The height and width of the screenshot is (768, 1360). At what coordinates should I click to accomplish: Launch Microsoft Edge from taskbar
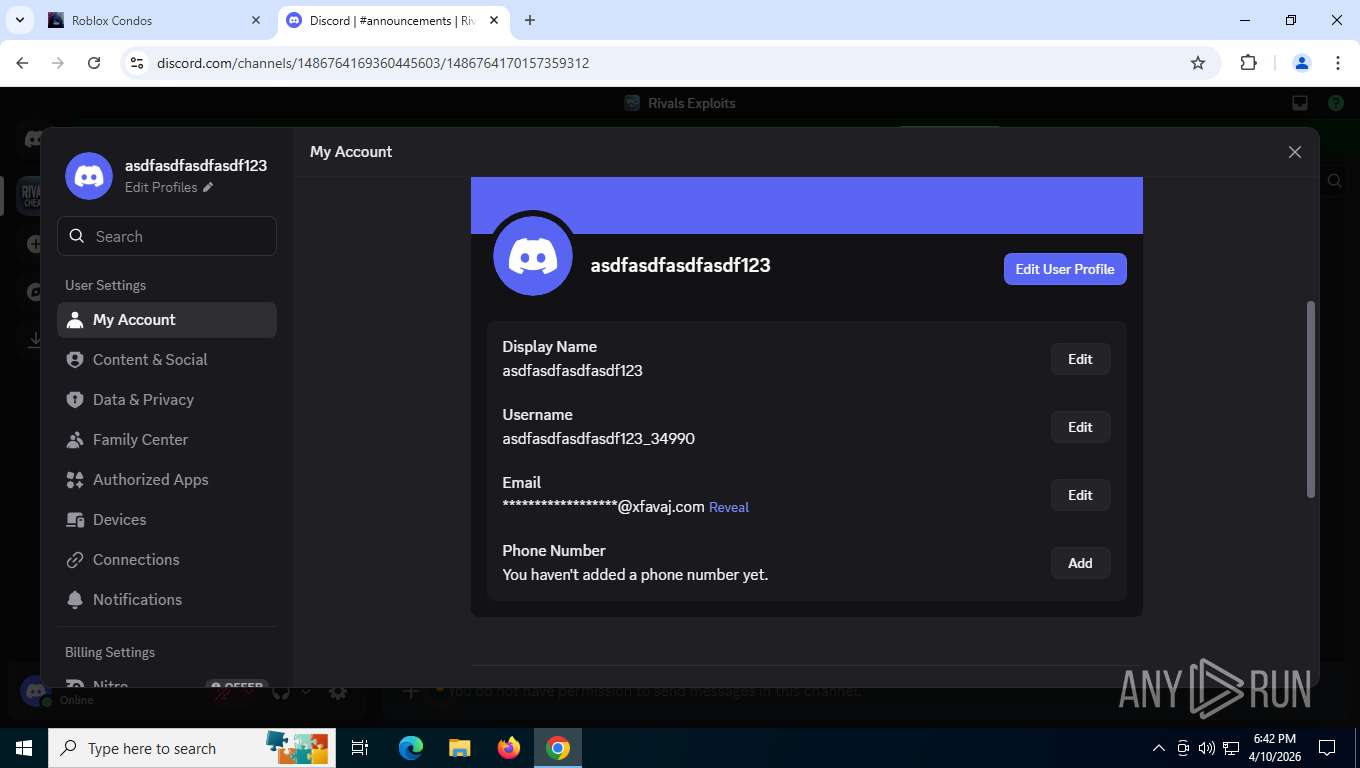tap(411, 748)
